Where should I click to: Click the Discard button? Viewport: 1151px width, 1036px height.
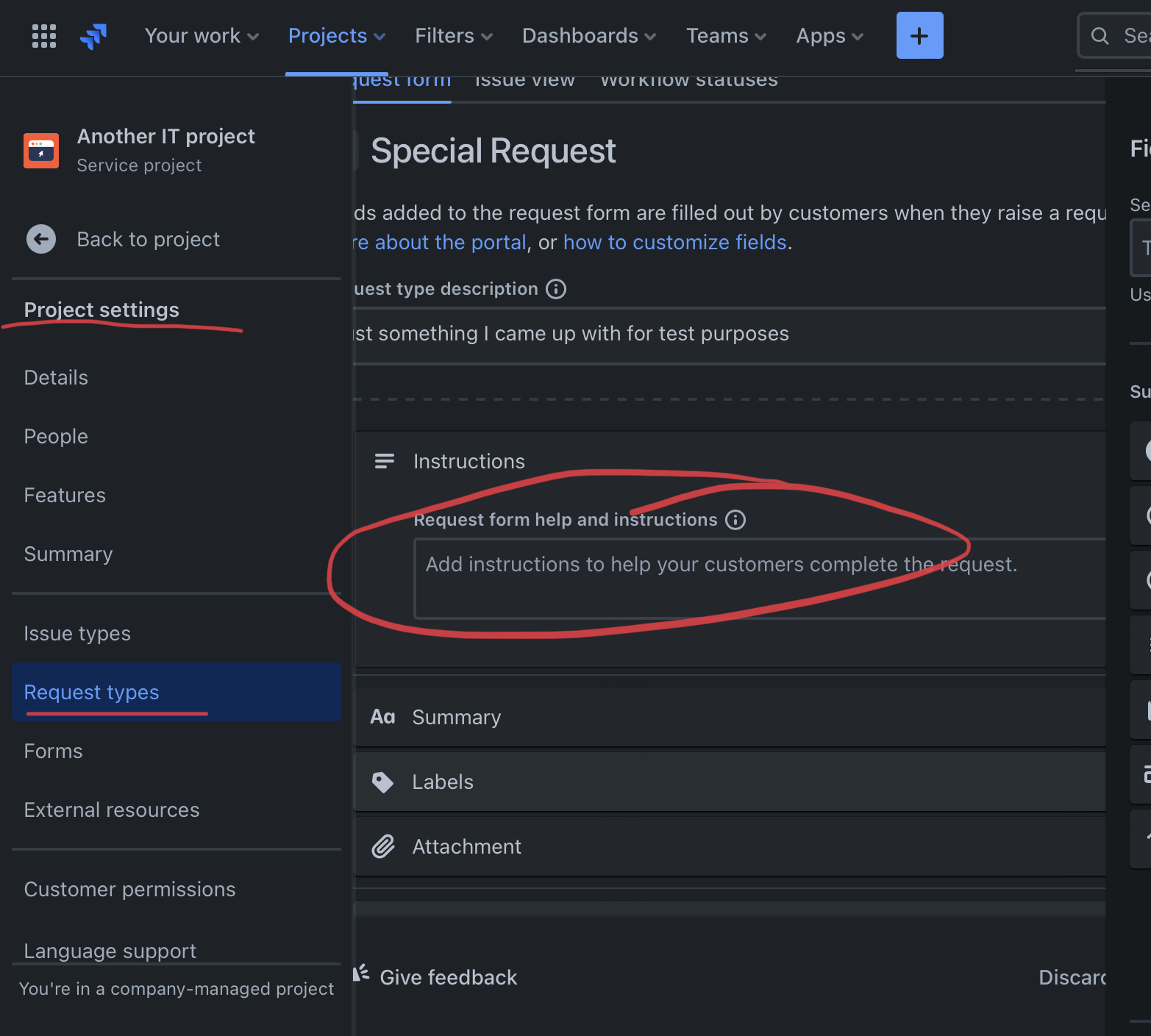[x=1073, y=976]
